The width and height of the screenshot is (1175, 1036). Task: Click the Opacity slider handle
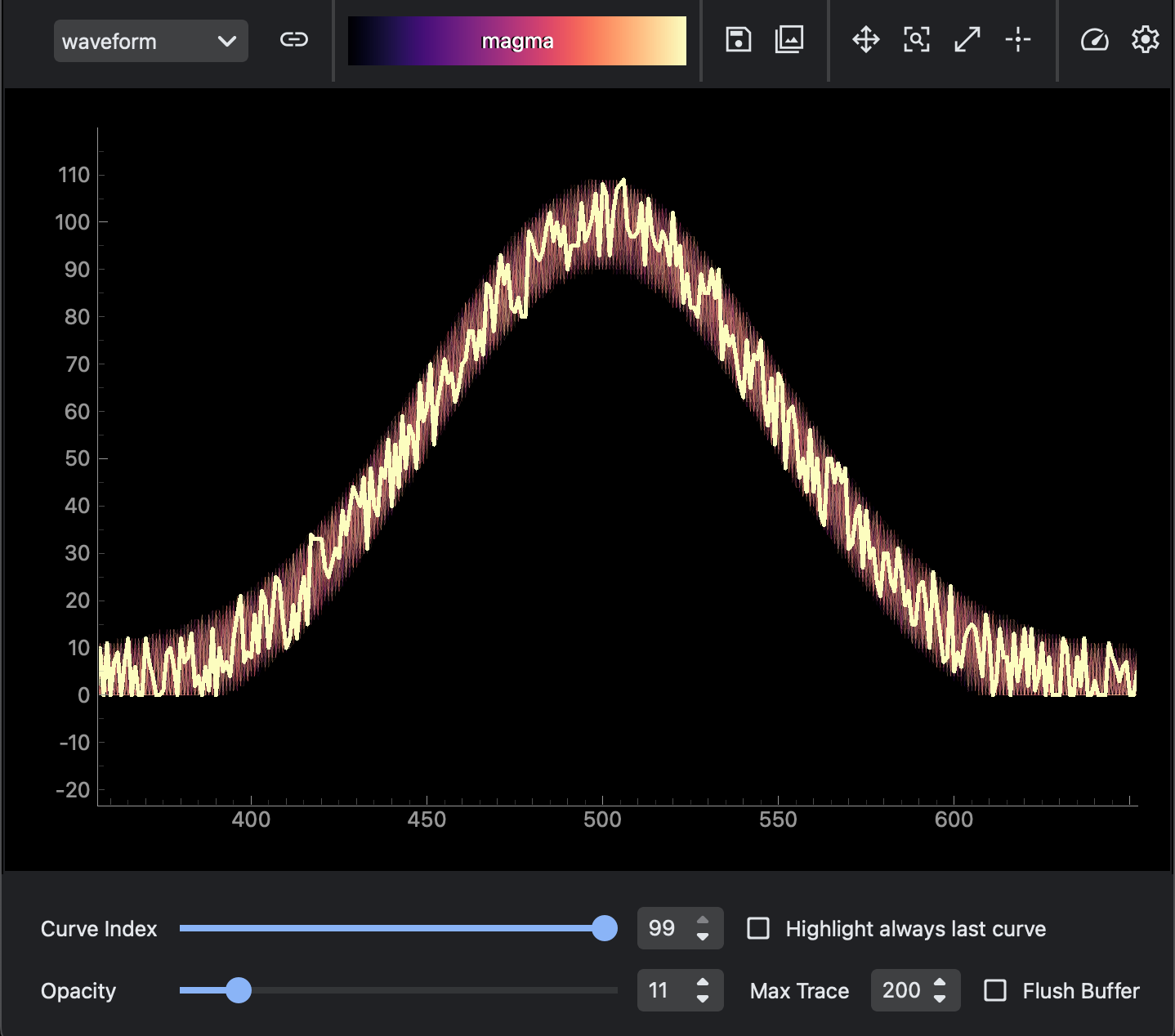coord(239,990)
